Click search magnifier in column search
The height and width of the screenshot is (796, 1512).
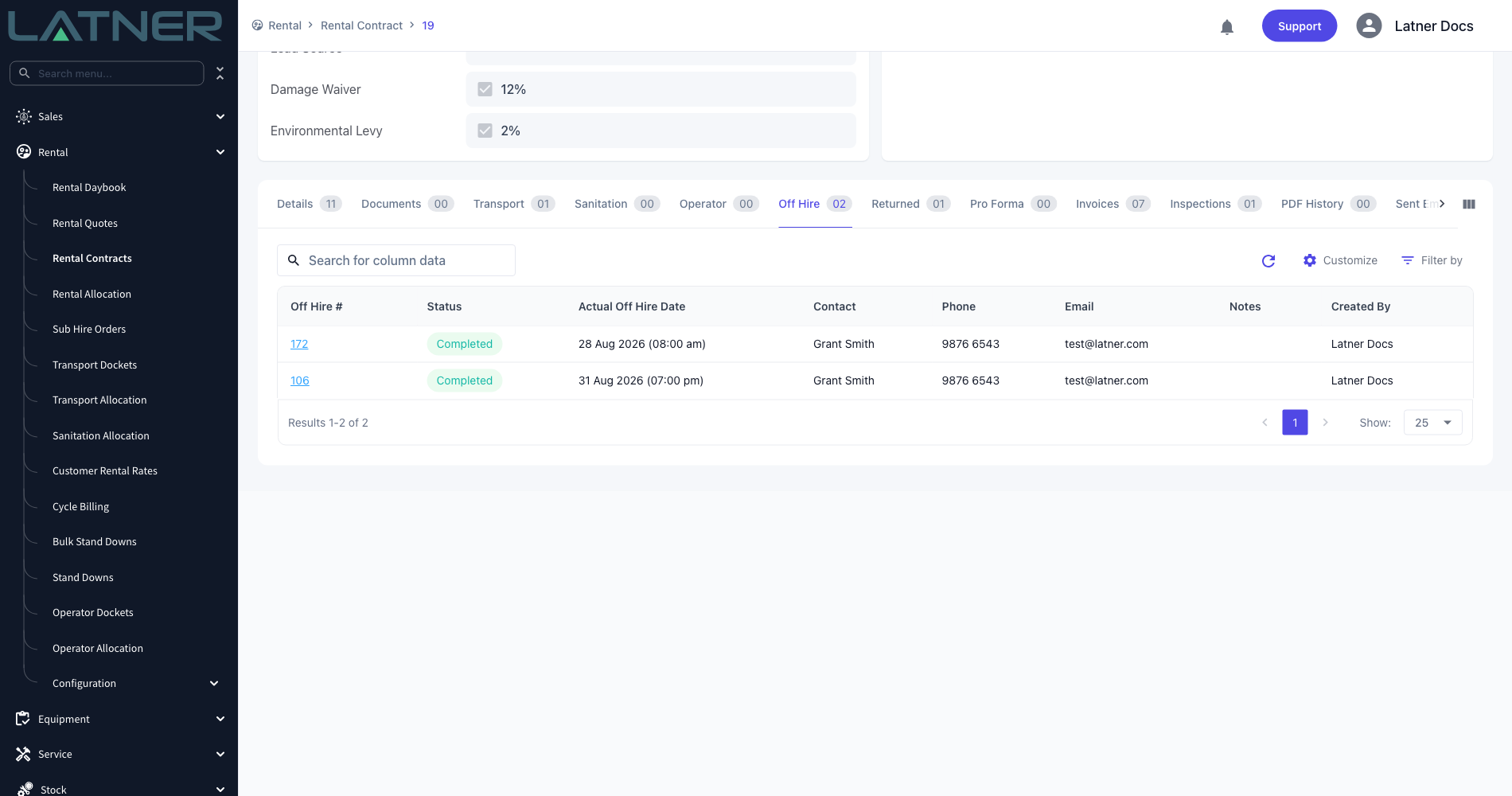pos(294,260)
